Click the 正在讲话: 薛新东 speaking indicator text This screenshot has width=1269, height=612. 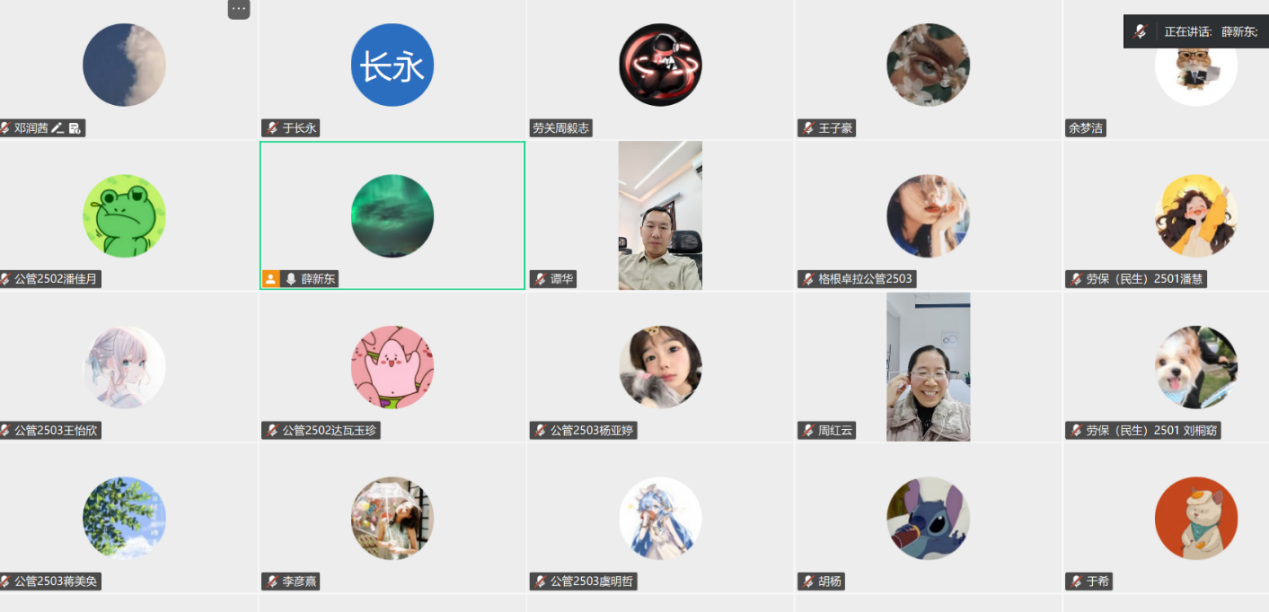[x=1210, y=32]
